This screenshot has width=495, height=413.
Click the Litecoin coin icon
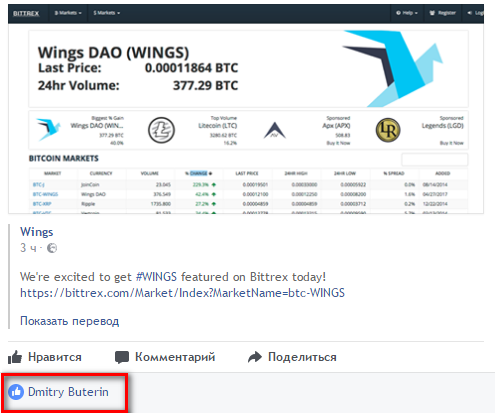point(161,130)
